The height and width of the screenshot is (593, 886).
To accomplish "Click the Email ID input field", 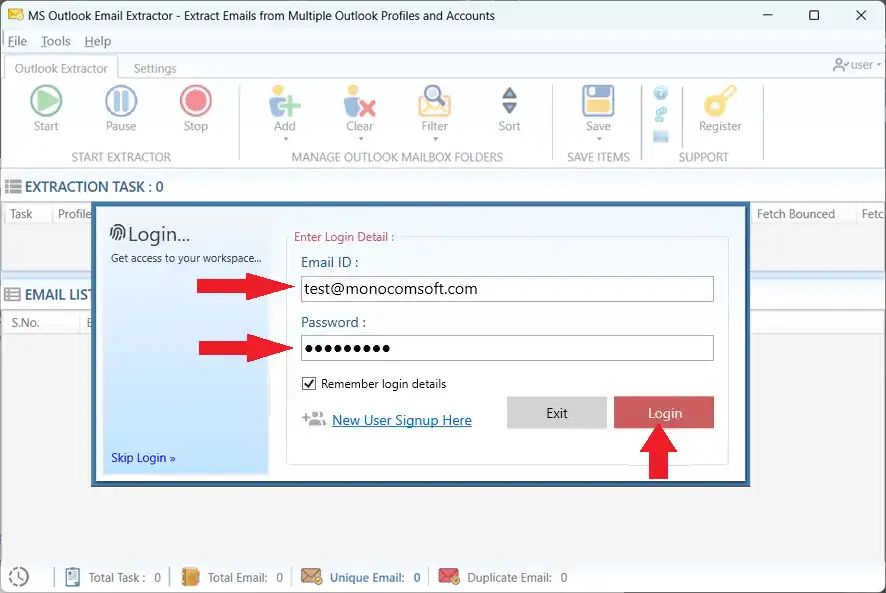I will click(507, 289).
